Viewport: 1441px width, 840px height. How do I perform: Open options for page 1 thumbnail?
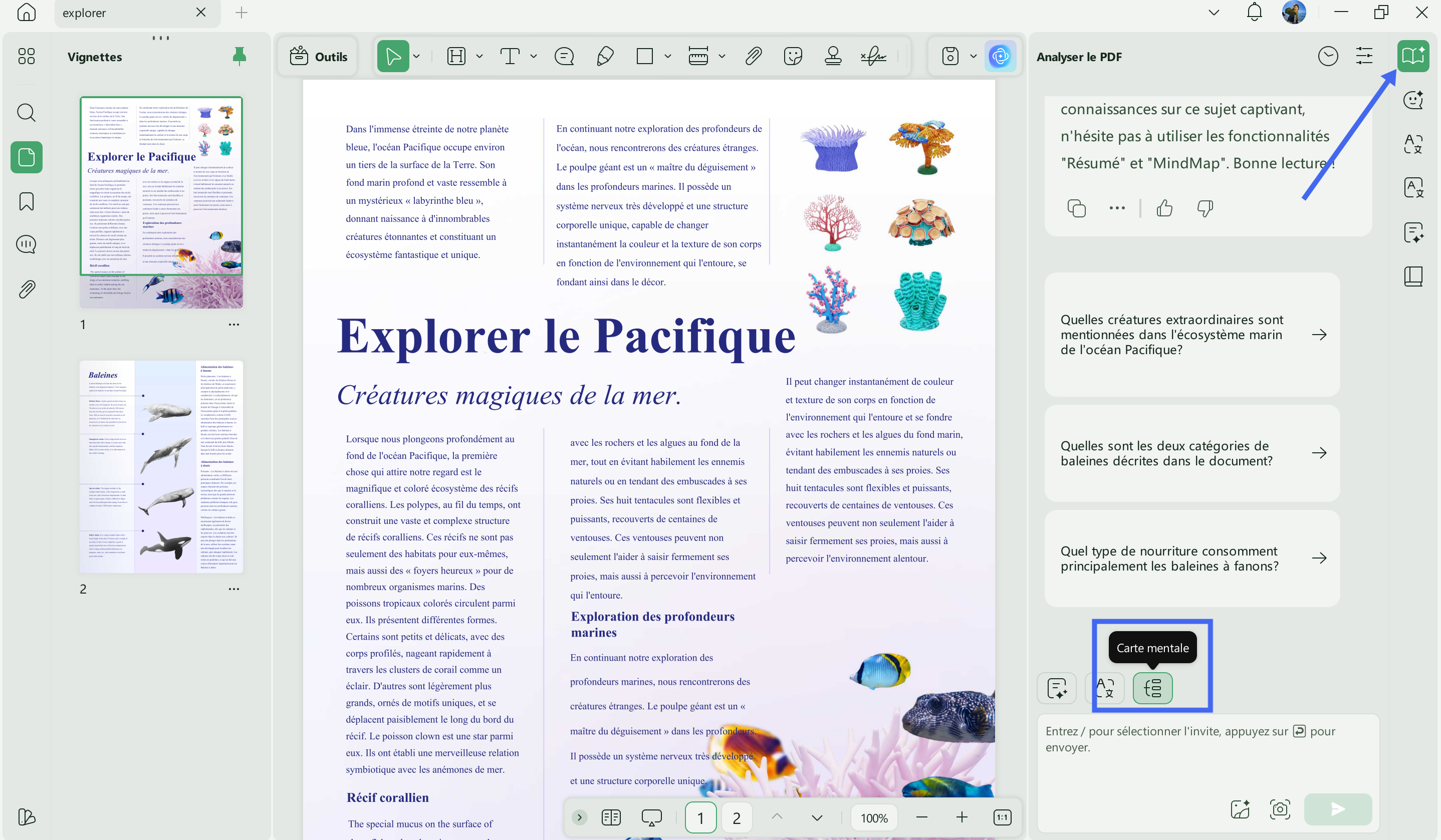pyautogui.click(x=233, y=324)
